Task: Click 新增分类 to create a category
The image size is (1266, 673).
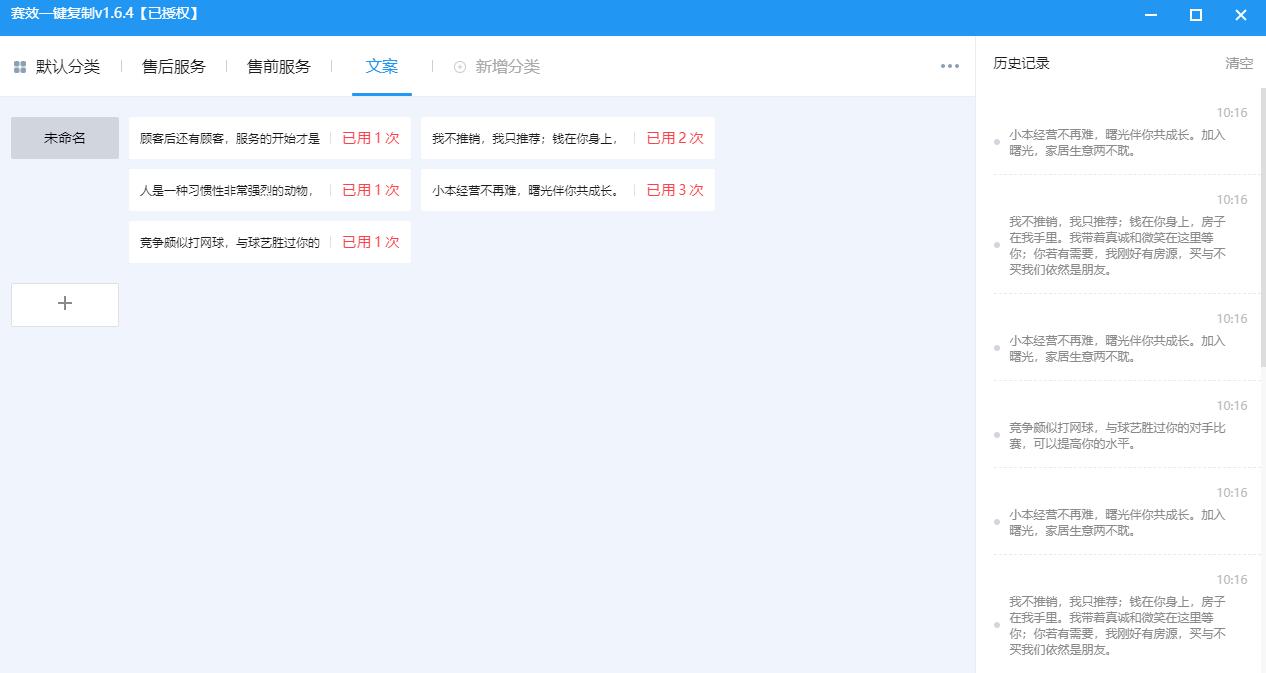Action: [505, 67]
